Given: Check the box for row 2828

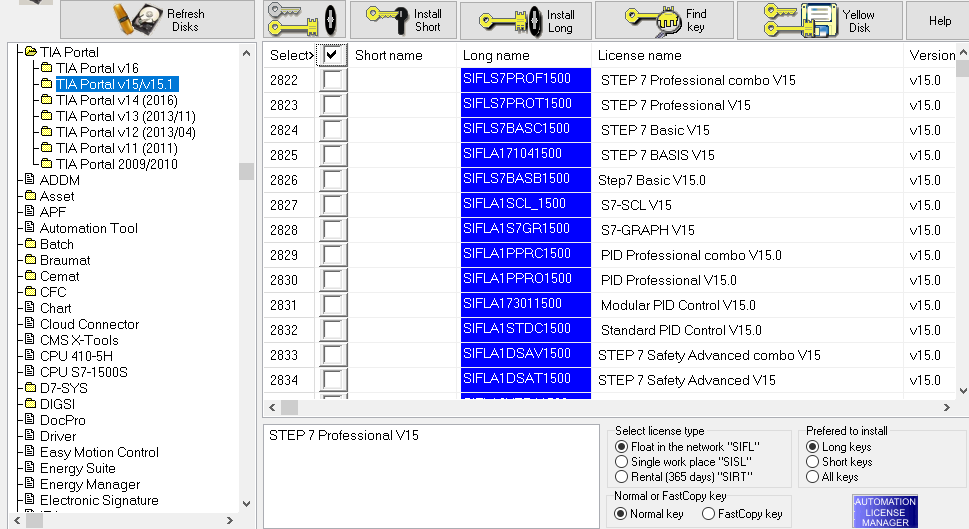Looking at the screenshot, I should pyautogui.click(x=332, y=230).
